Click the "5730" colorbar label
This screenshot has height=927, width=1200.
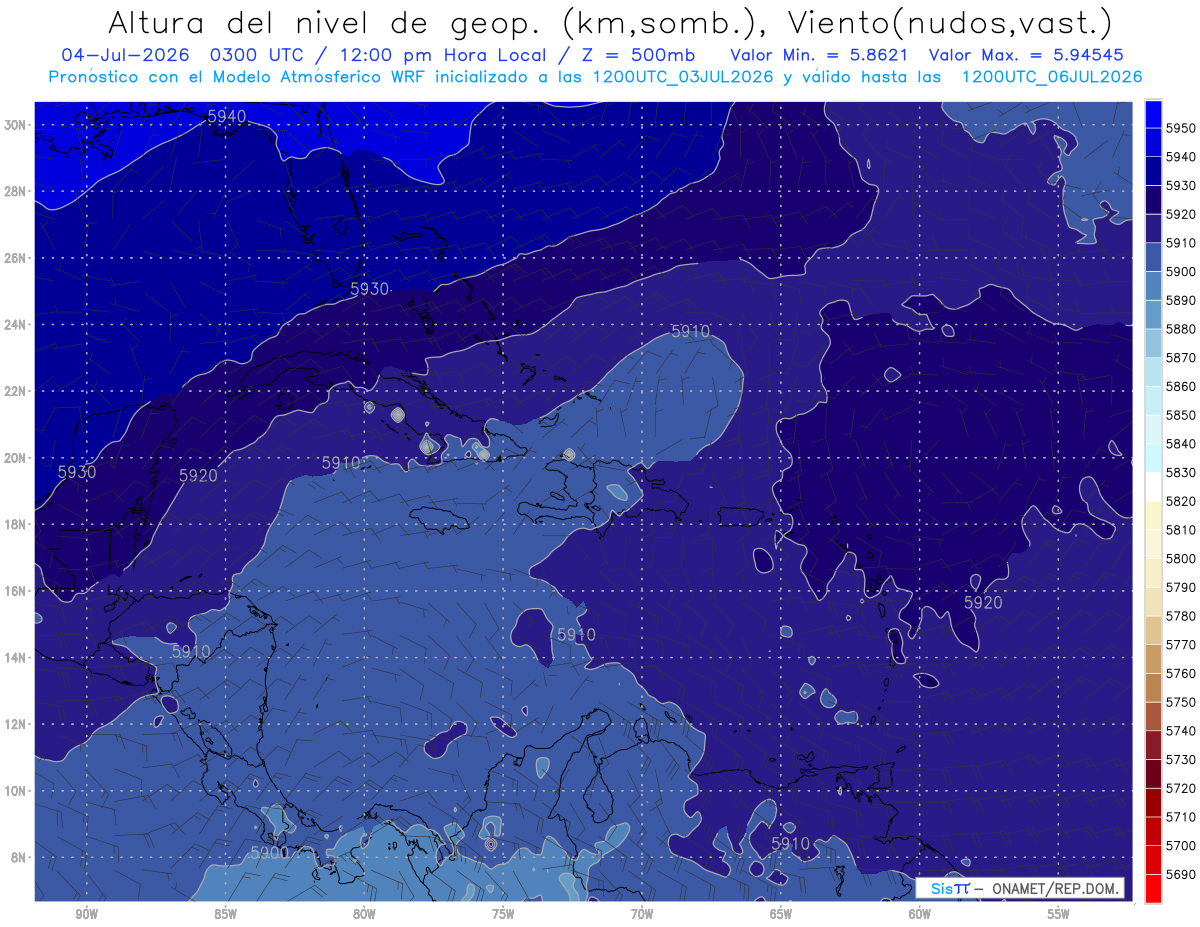point(1181,759)
